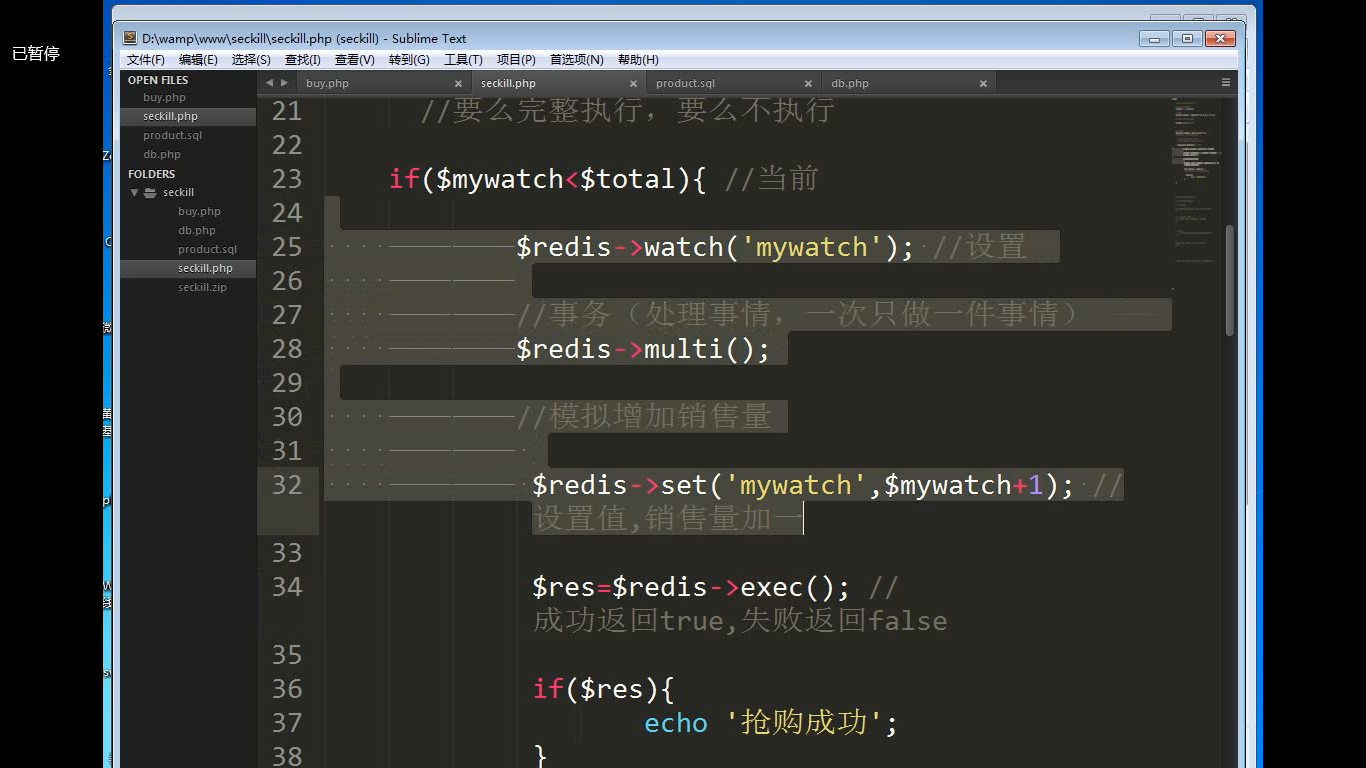Screen dimensions: 1366x768
Task: Click the if($mywatch<$total){ code line
Action: [x=547, y=179]
